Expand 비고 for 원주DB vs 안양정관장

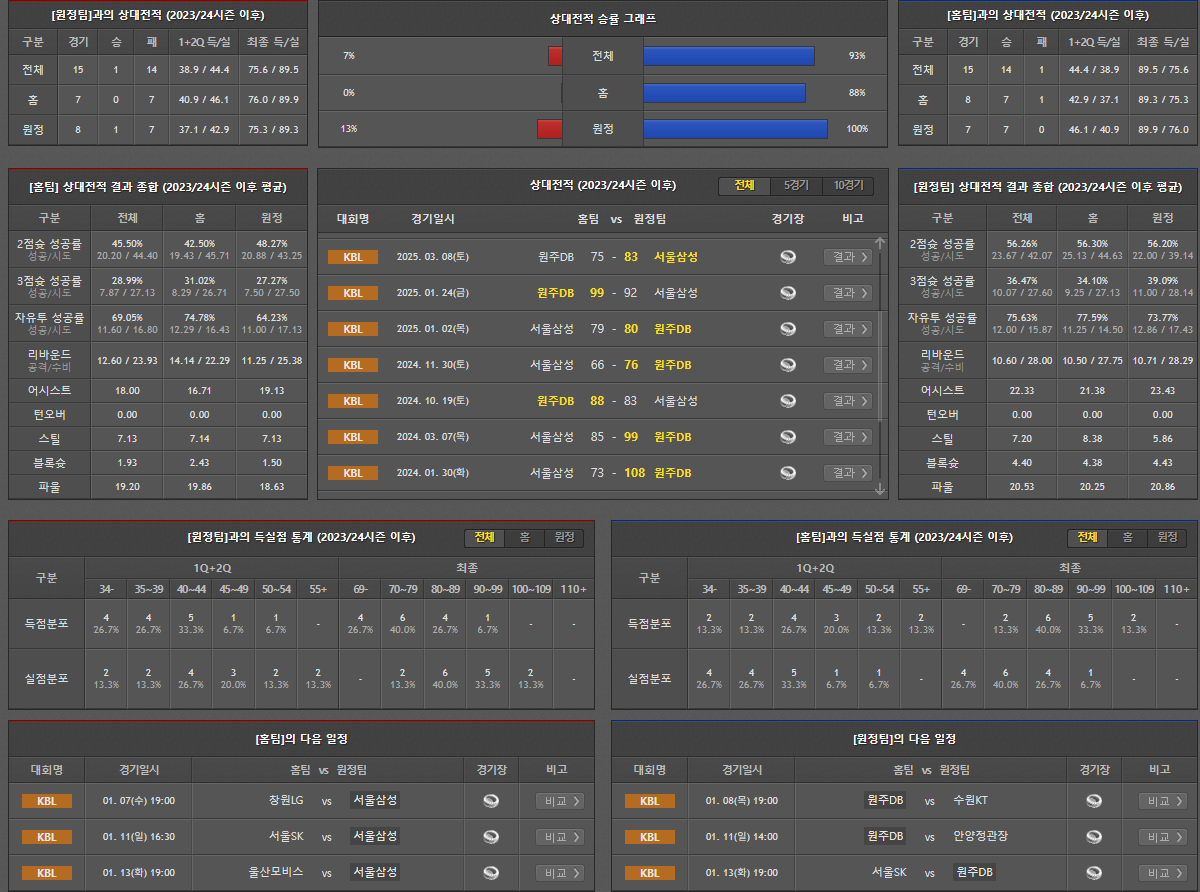tap(1162, 837)
